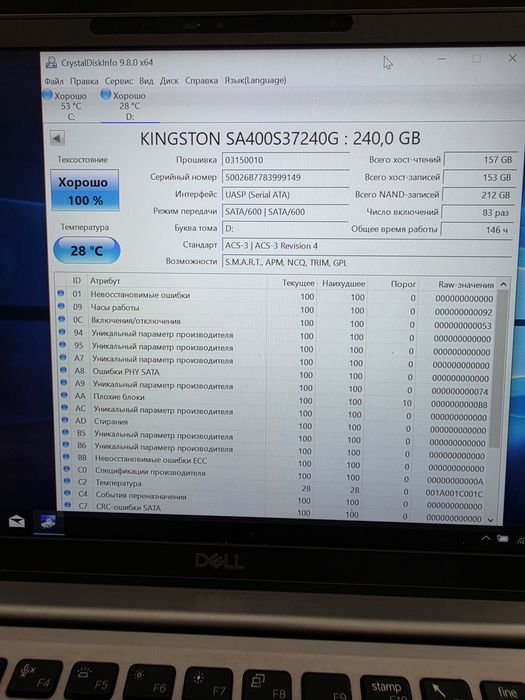The image size is (525, 700).
Task: Click the scroll-down arrow of attribute list
Action: point(492,520)
